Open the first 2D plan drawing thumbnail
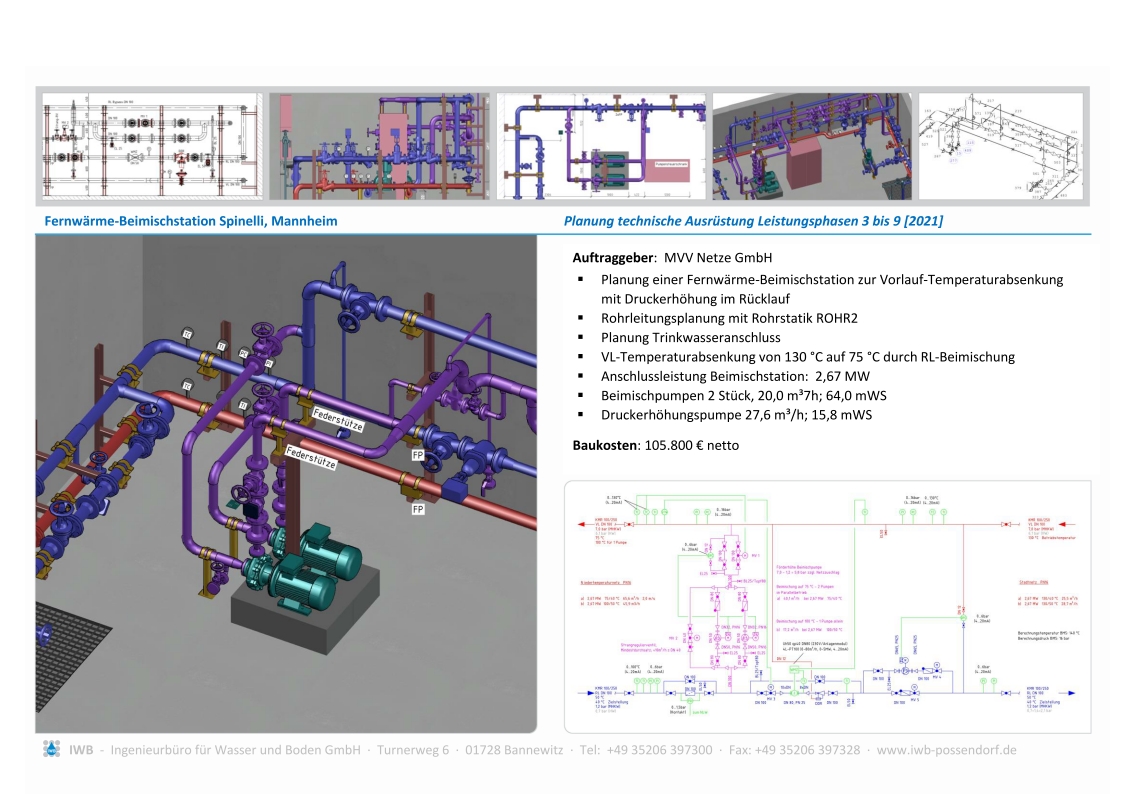 [x=152, y=147]
